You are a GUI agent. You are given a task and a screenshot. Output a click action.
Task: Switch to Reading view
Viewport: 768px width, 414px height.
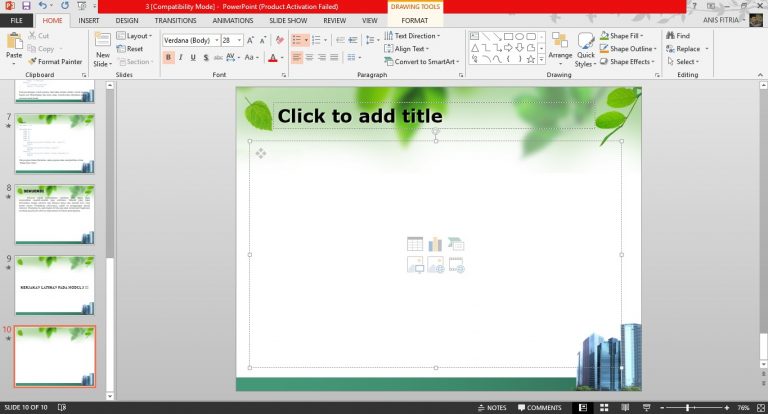[625, 408]
